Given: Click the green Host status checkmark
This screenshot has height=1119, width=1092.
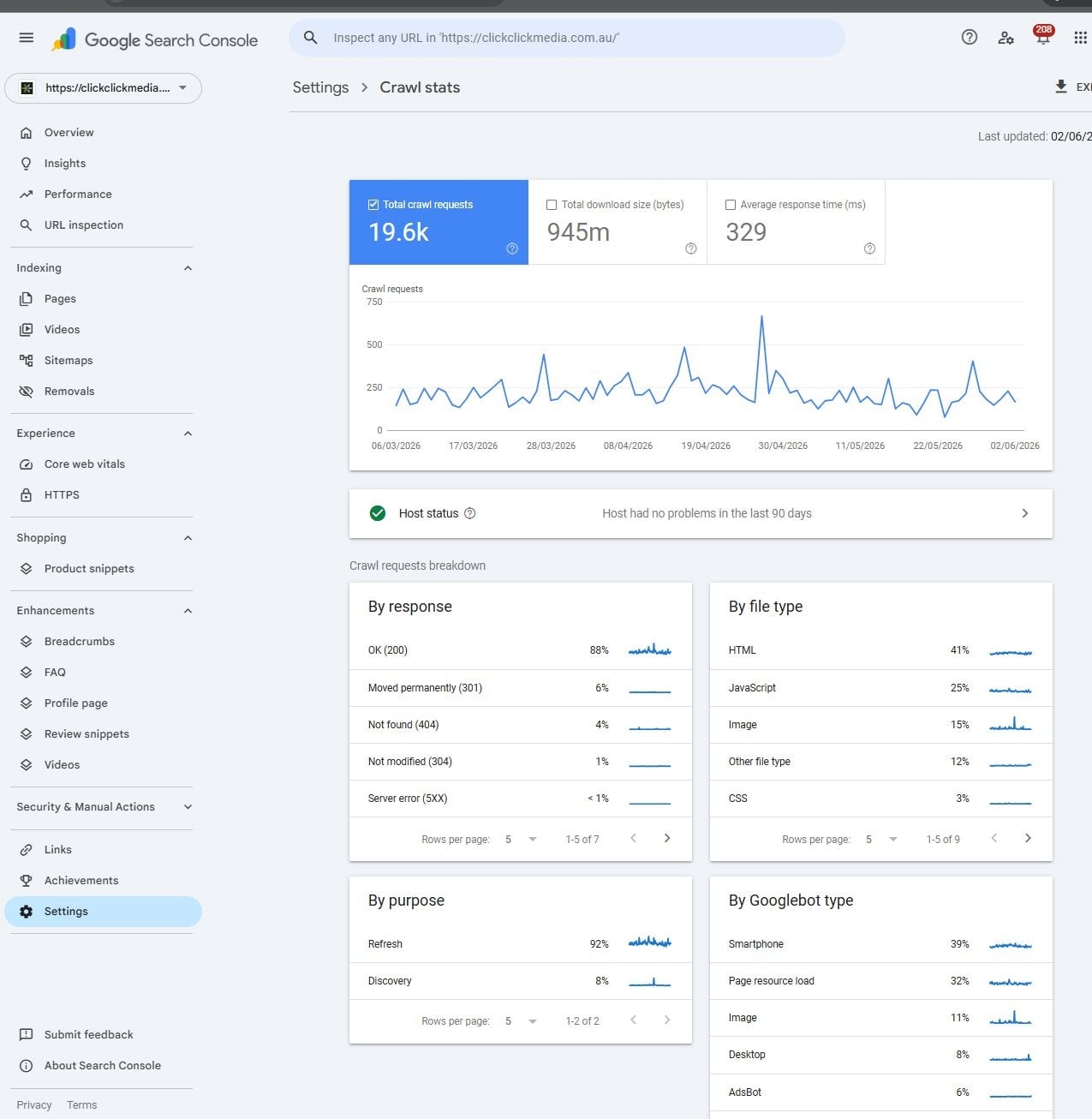Looking at the screenshot, I should [377, 513].
